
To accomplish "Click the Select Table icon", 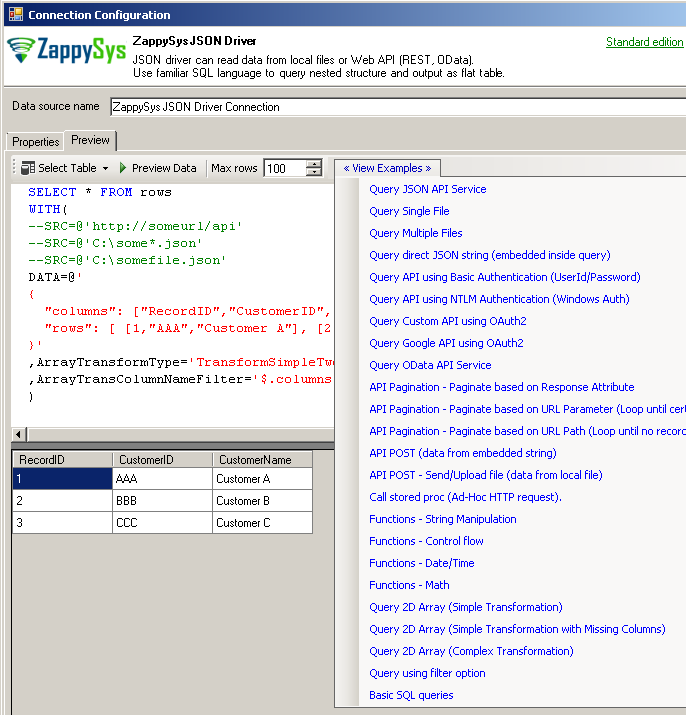I will point(28,168).
